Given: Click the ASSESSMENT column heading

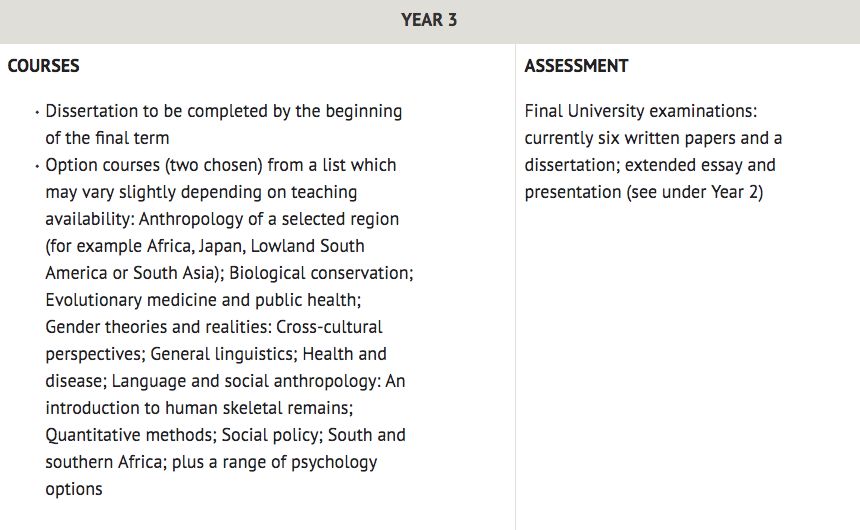Looking at the screenshot, I should [576, 66].
